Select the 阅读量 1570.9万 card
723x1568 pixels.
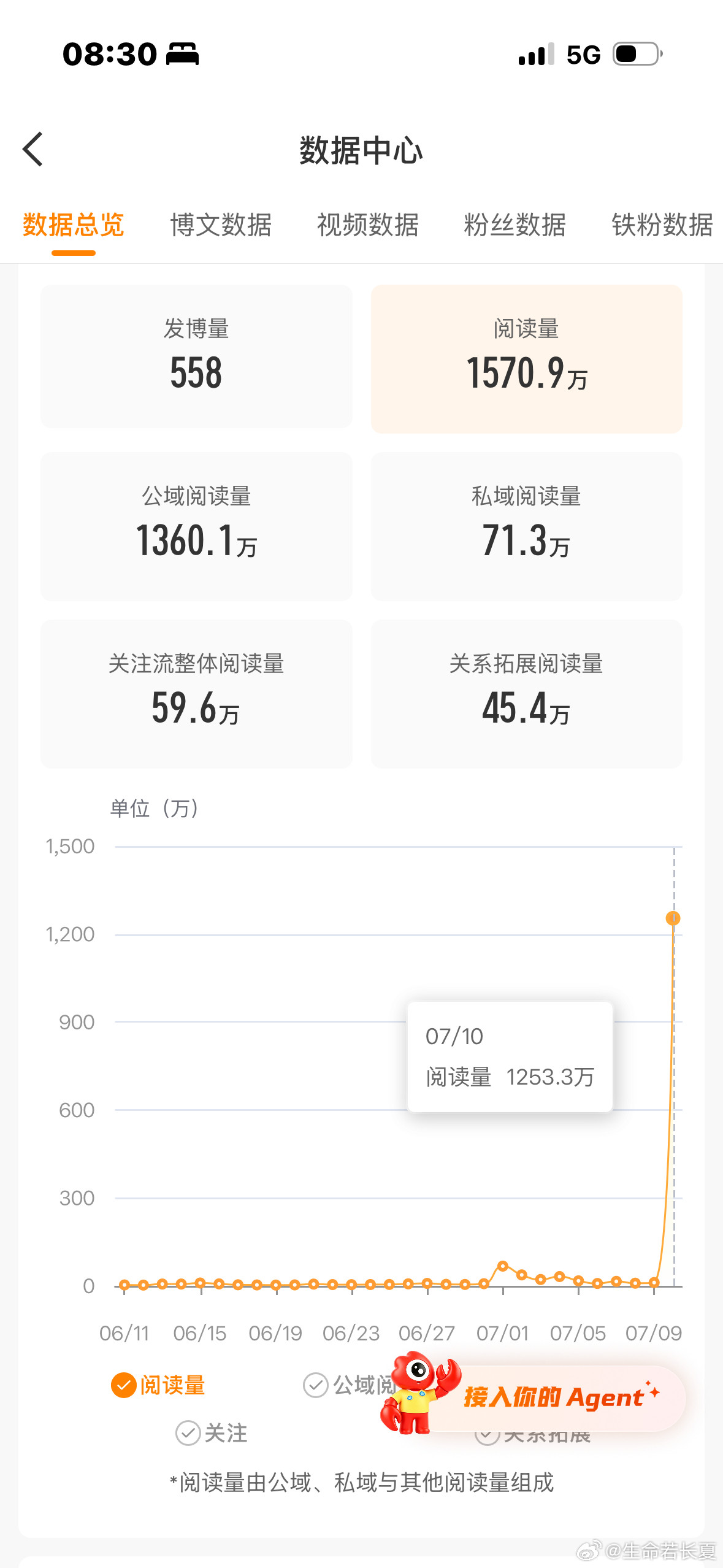click(x=527, y=359)
